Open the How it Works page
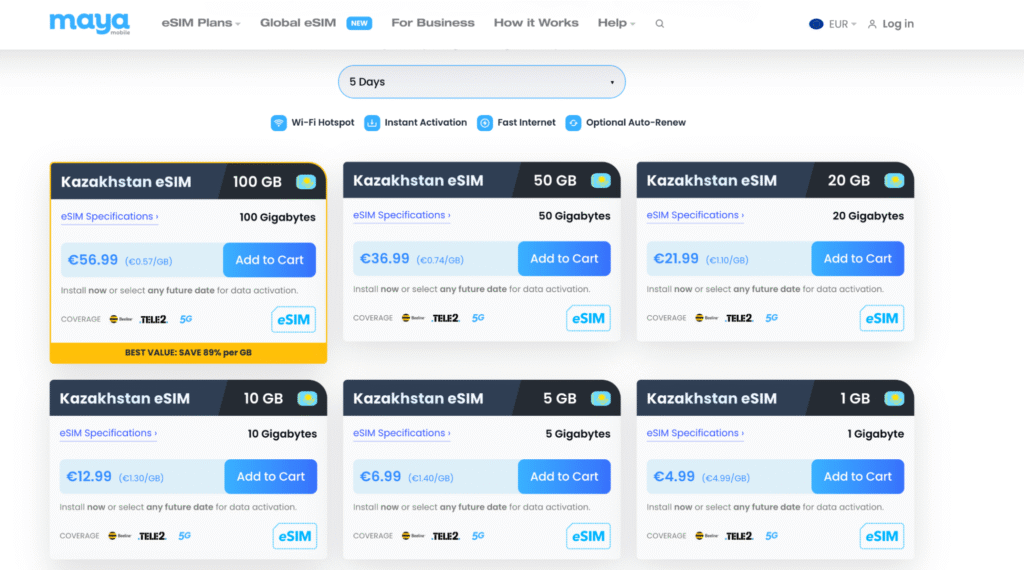The width and height of the screenshot is (1024, 570). [536, 23]
